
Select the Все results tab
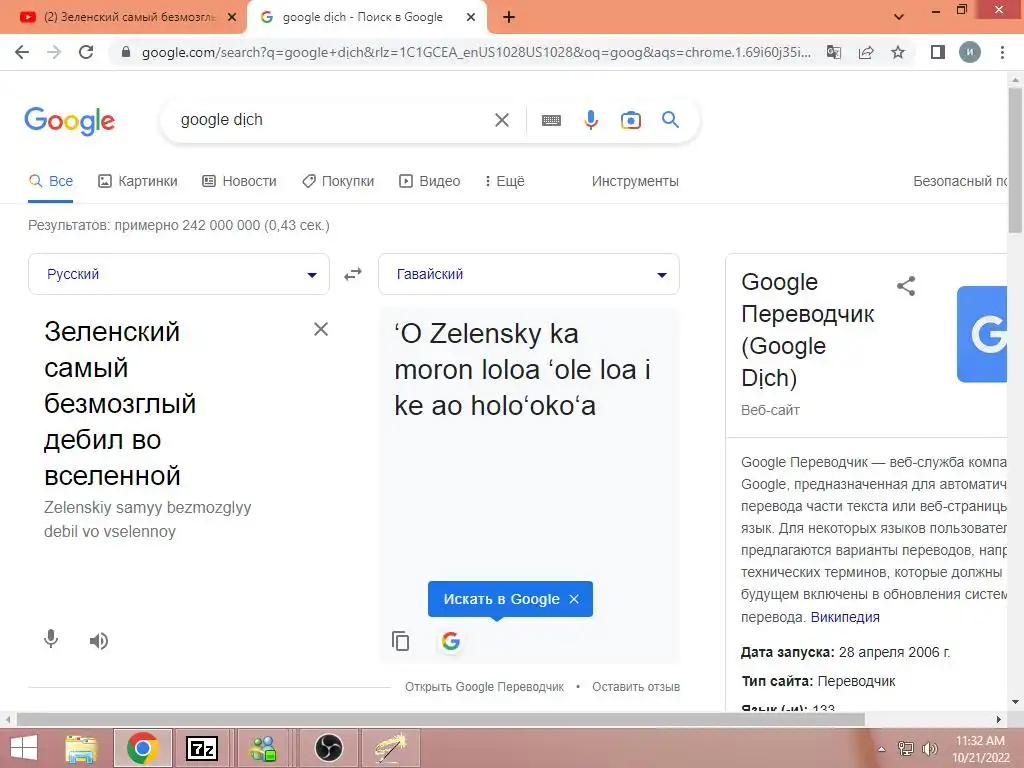(51, 181)
